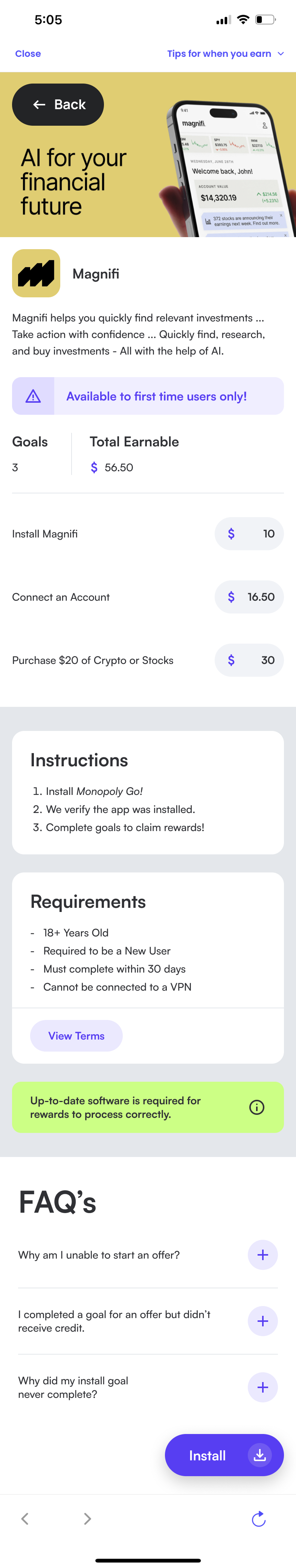Click the info circle icon in green banner
296x1568 pixels.
click(x=256, y=1107)
